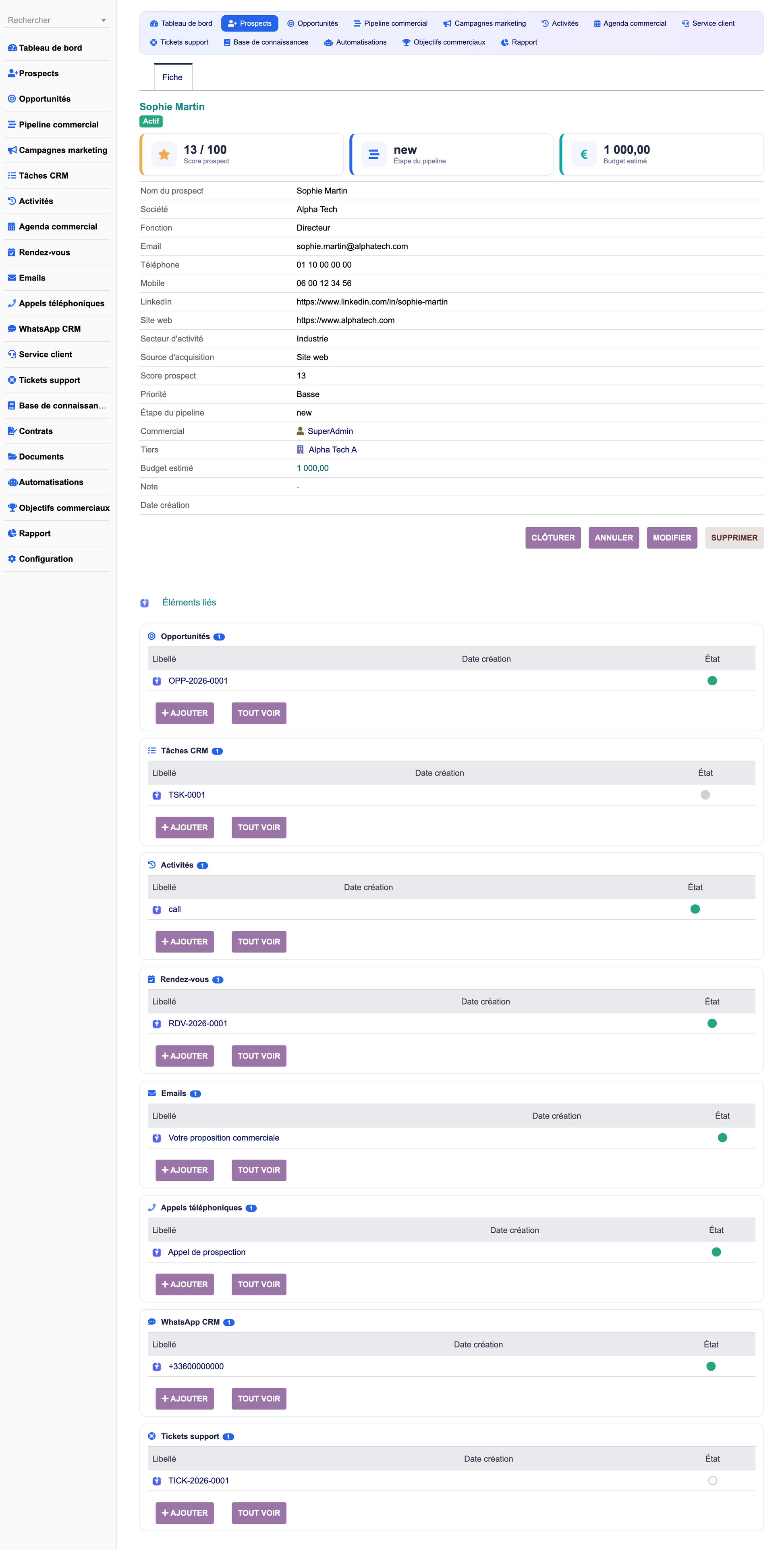
Task: Click the Campagnes marketing megaphone sidebar icon
Action: point(12,150)
